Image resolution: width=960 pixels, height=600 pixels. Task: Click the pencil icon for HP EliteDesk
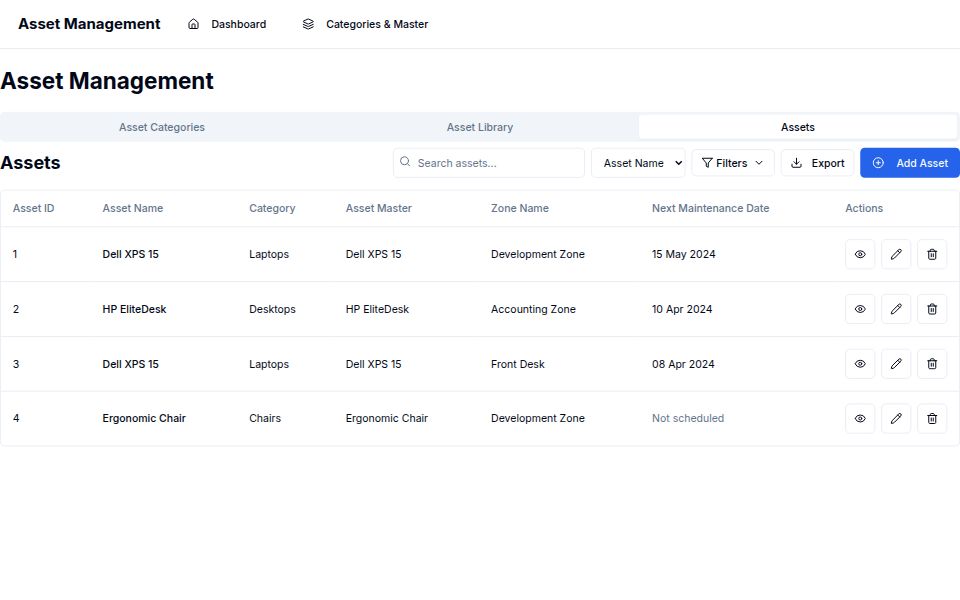(895, 309)
